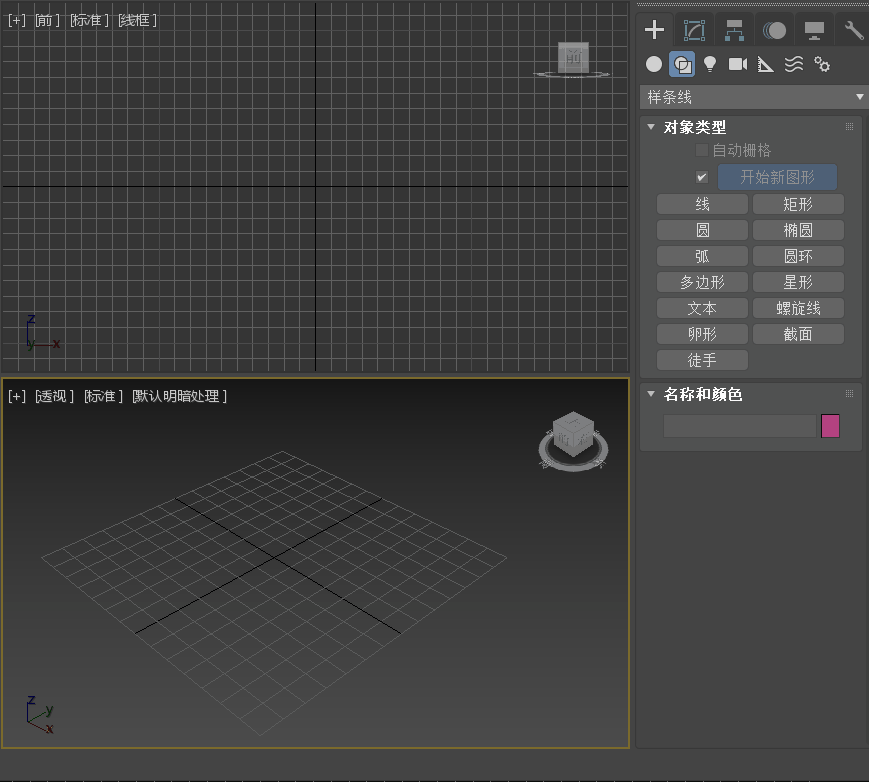Open the object color swatch

click(830, 425)
